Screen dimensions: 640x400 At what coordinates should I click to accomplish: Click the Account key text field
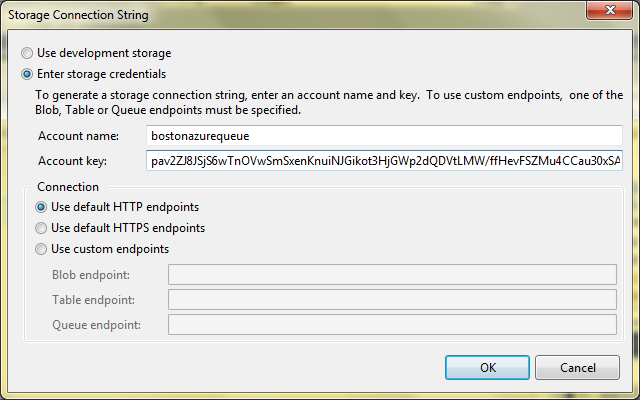[384, 160]
